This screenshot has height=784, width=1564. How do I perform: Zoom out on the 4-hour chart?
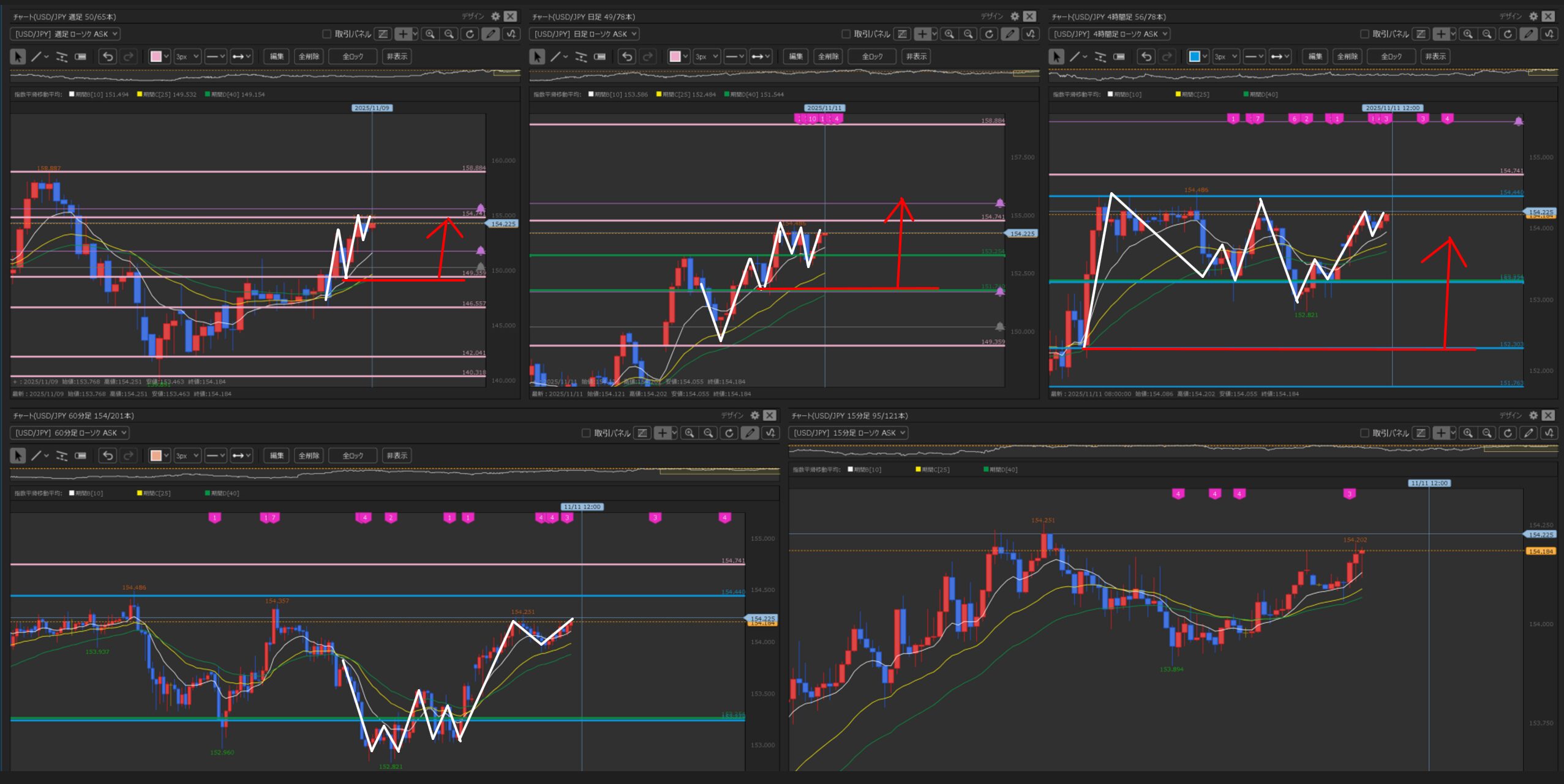point(1487,34)
